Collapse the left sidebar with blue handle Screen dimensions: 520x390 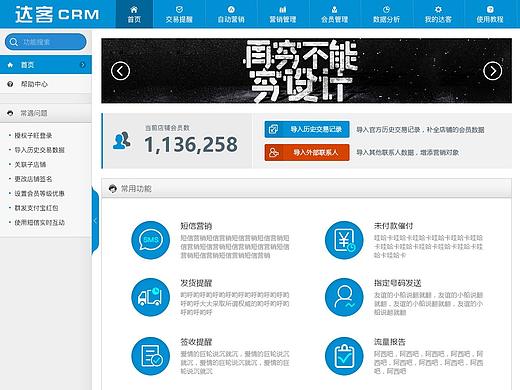pos(95,221)
